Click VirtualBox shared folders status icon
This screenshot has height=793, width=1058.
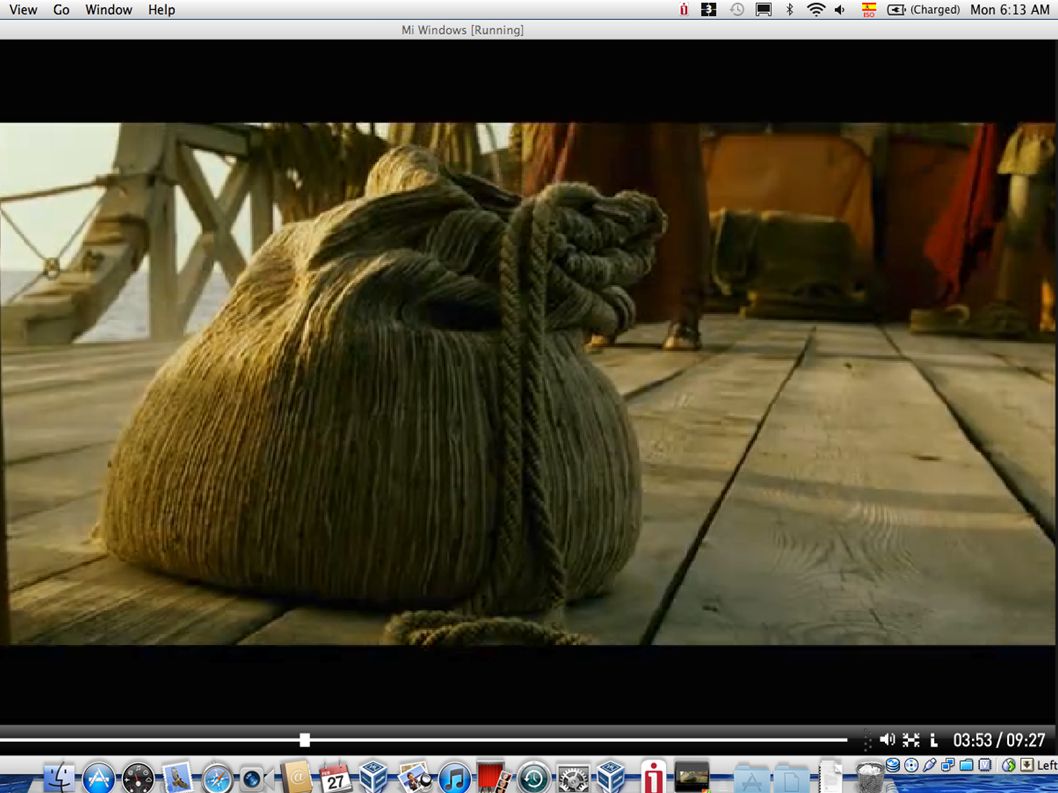coord(966,765)
